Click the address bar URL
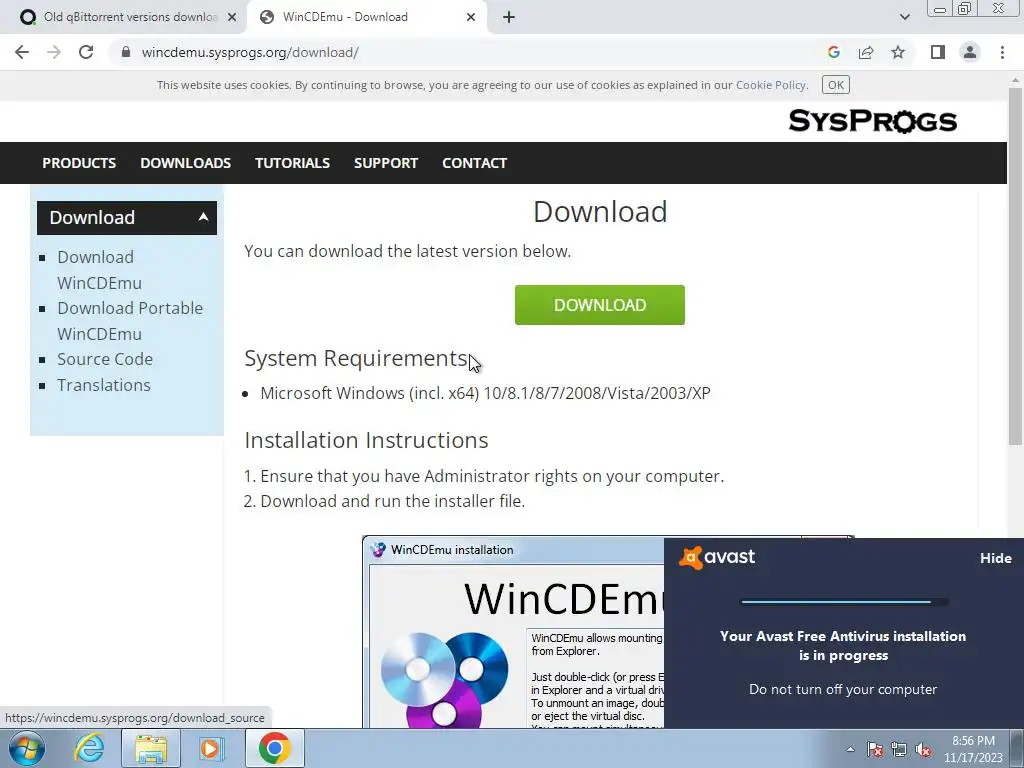Viewport: 1024px width, 768px height. click(x=250, y=52)
